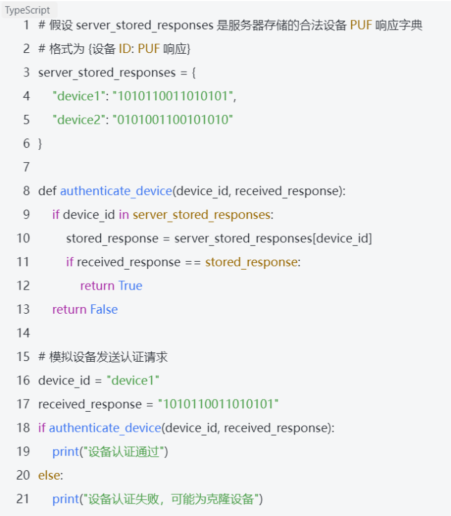This screenshot has width=451, height=516.
Task: Click received_response string on line 17
Action: point(218,404)
